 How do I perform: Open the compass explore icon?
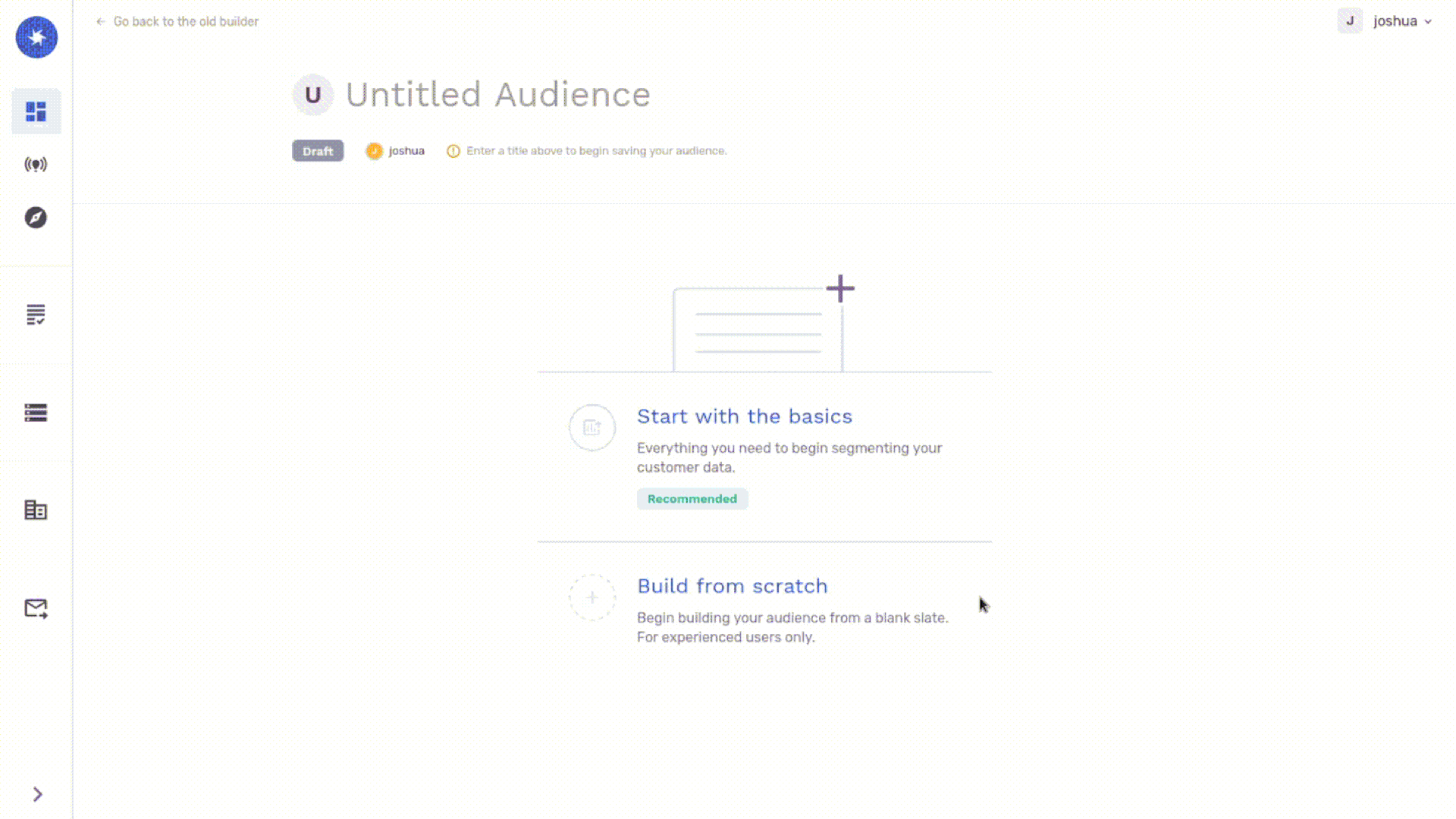36,218
